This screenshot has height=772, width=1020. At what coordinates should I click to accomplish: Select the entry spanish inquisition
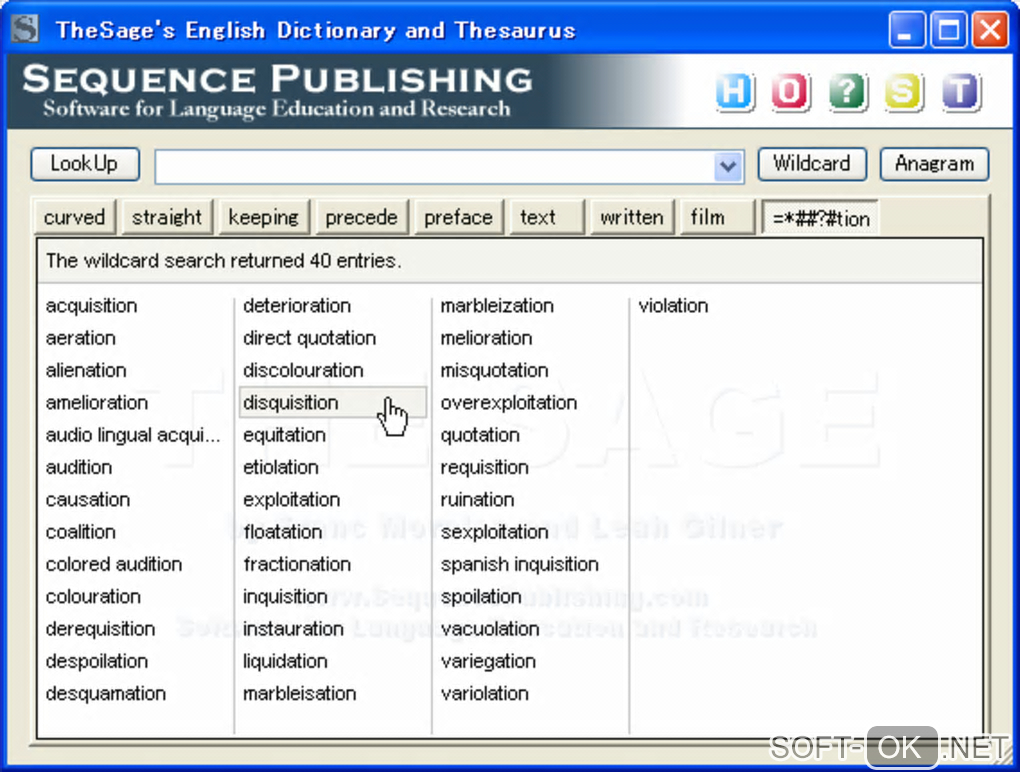(x=519, y=564)
